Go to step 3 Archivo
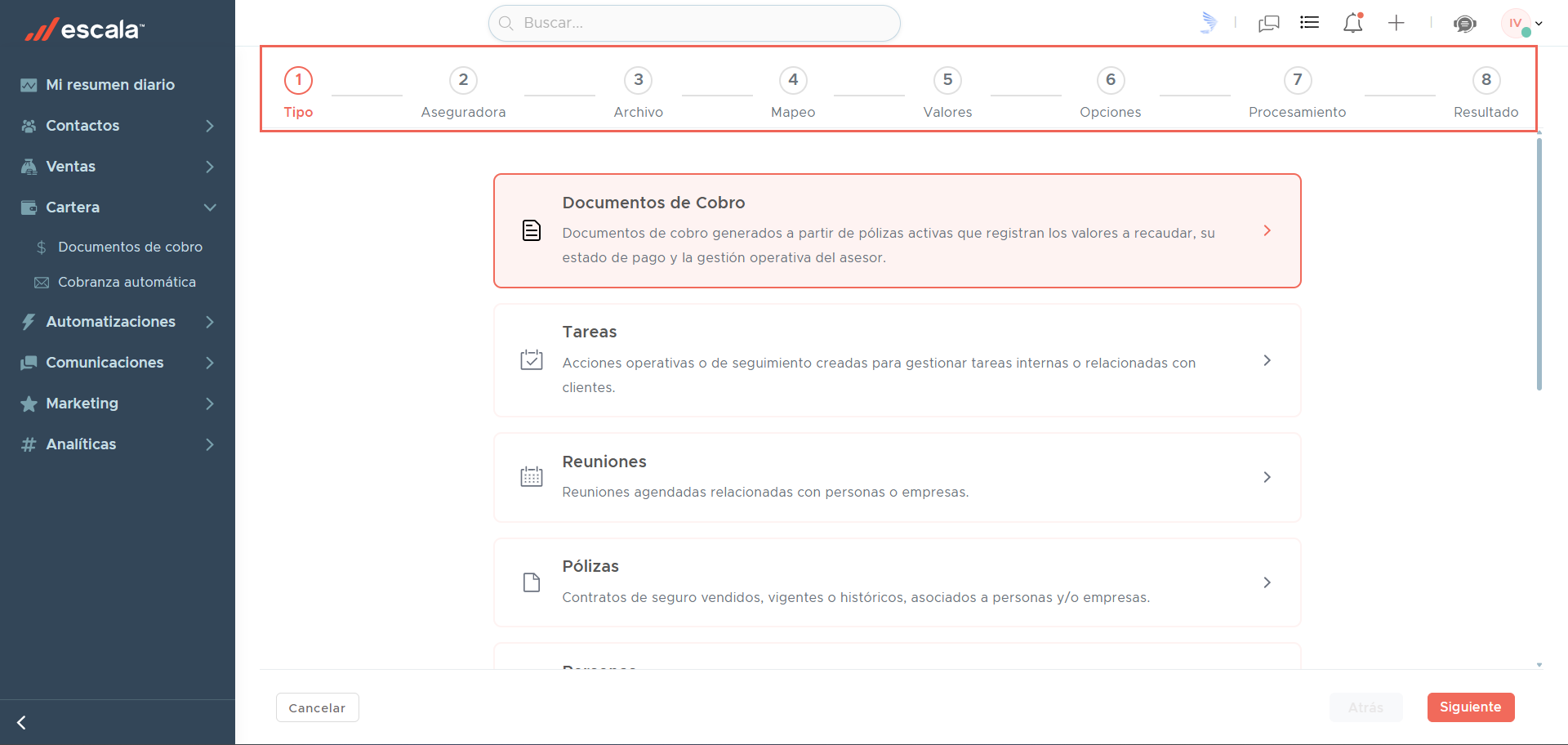1568x745 pixels. pyautogui.click(x=639, y=92)
